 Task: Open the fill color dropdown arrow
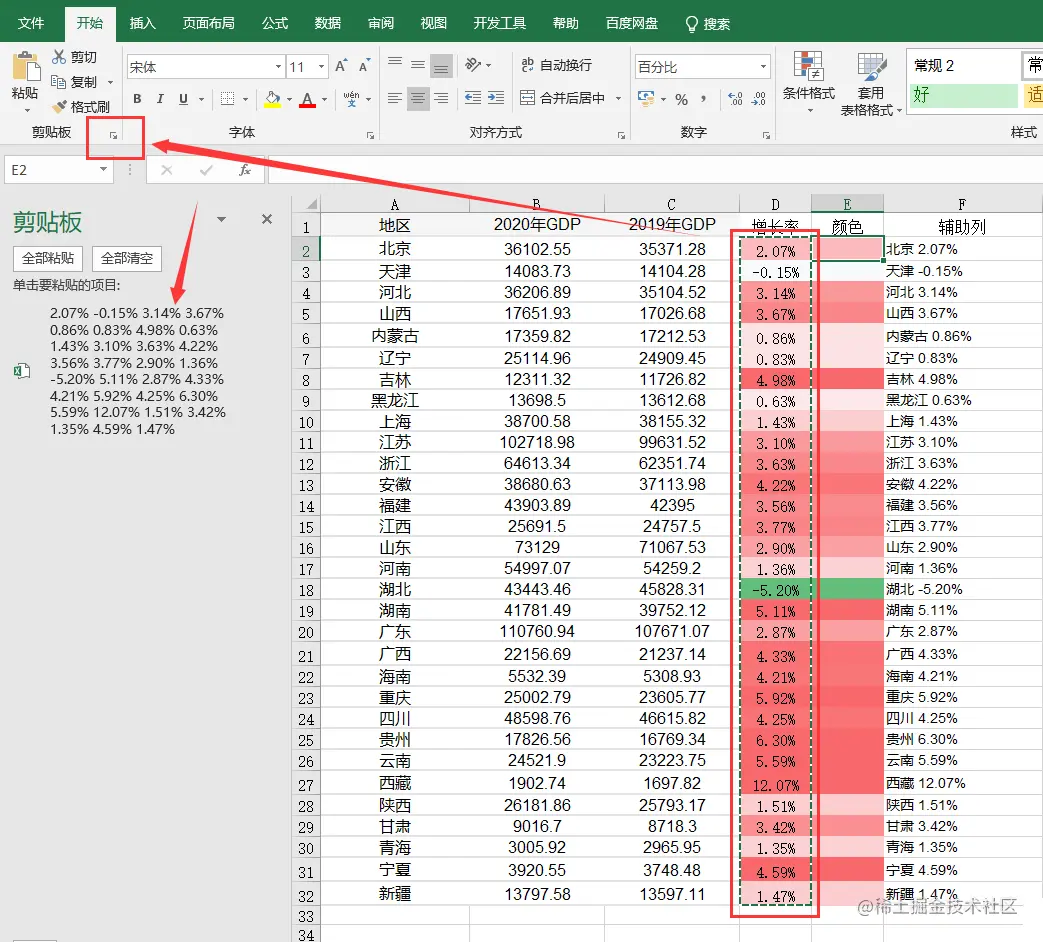pyautogui.click(x=288, y=98)
